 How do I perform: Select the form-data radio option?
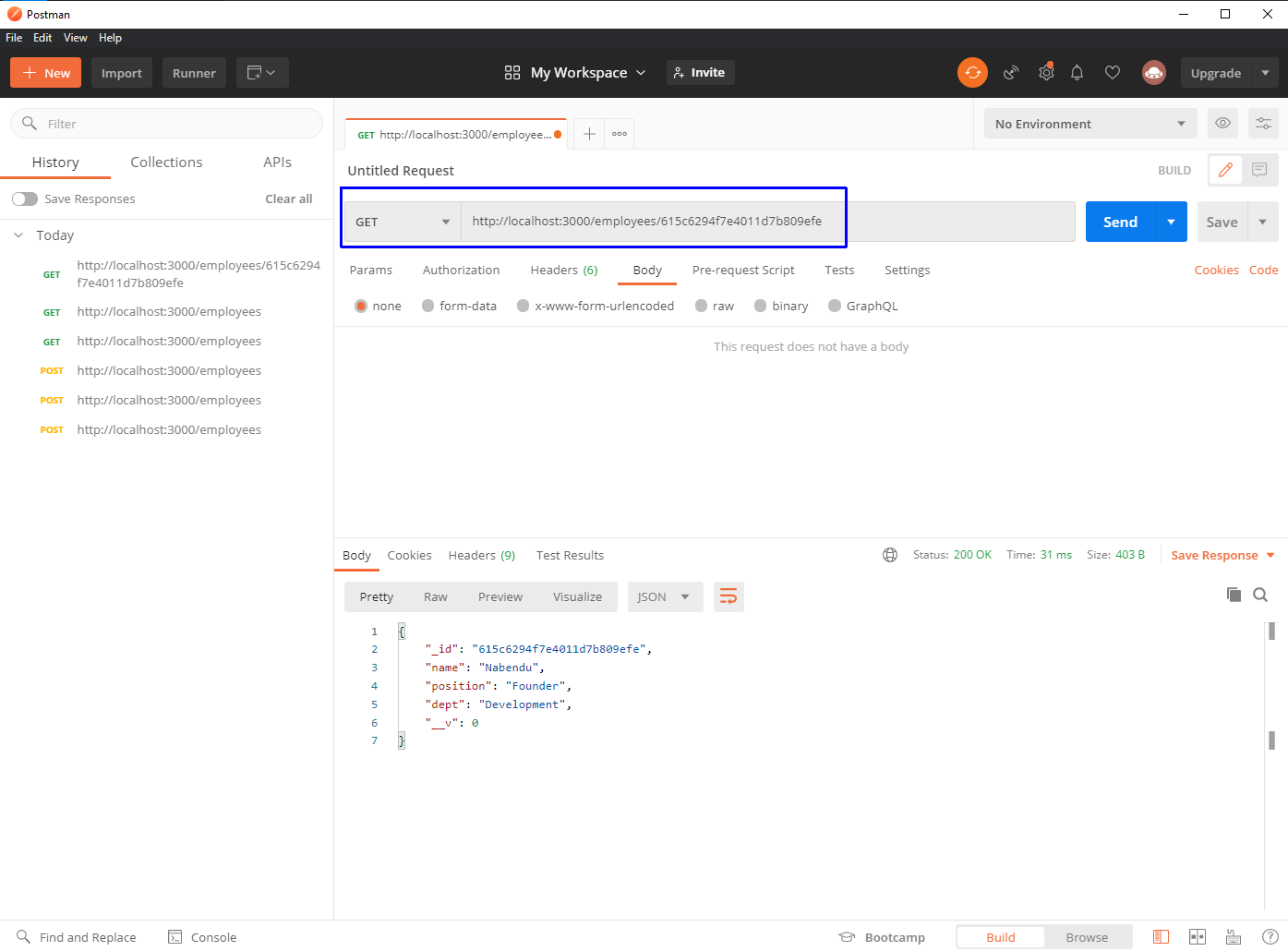pos(428,307)
